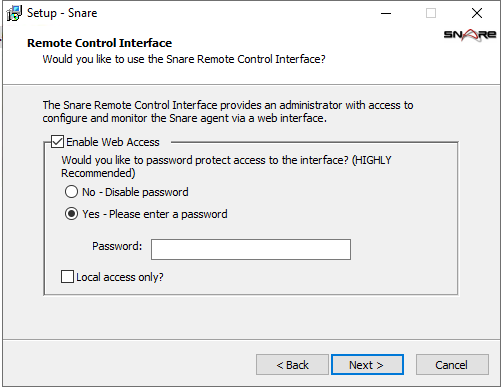This screenshot has width=503, height=388.
Task: Click the 'Password:' field label
Action: pos(117,246)
